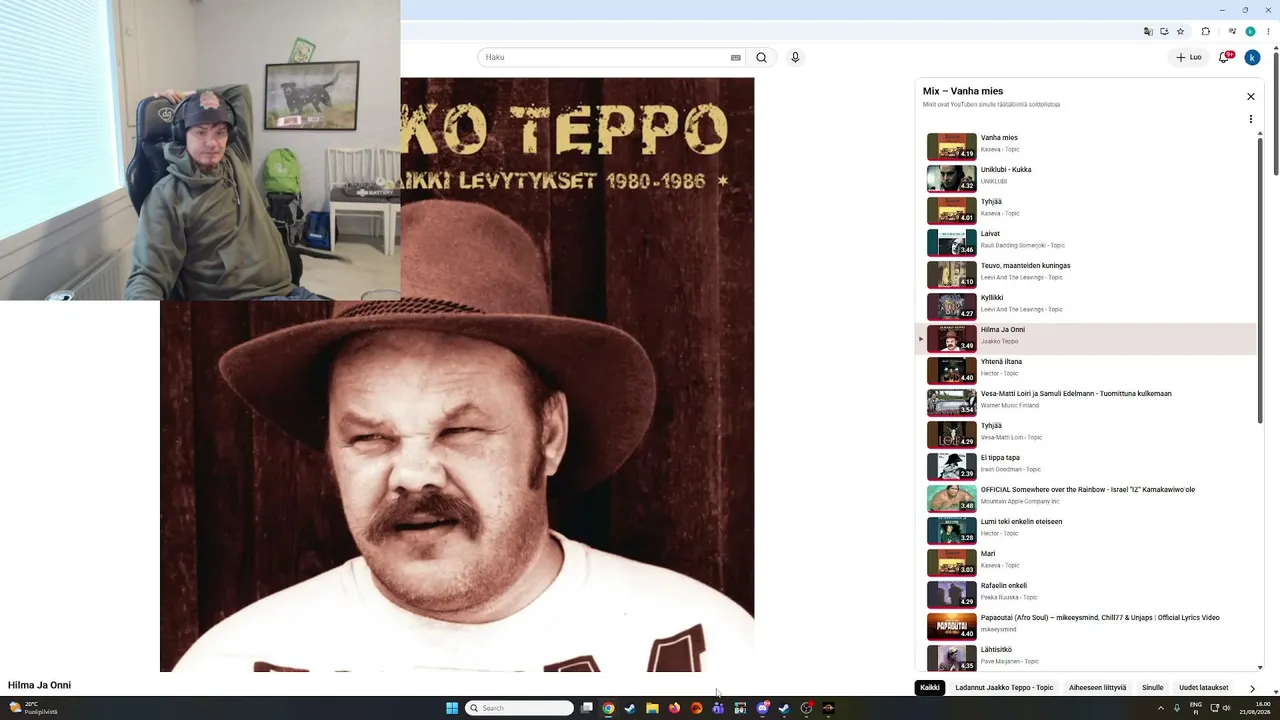The height and width of the screenshot is (720, 1280).
Task: Select the Sinulle filter chip
Action: point(1152,688)
